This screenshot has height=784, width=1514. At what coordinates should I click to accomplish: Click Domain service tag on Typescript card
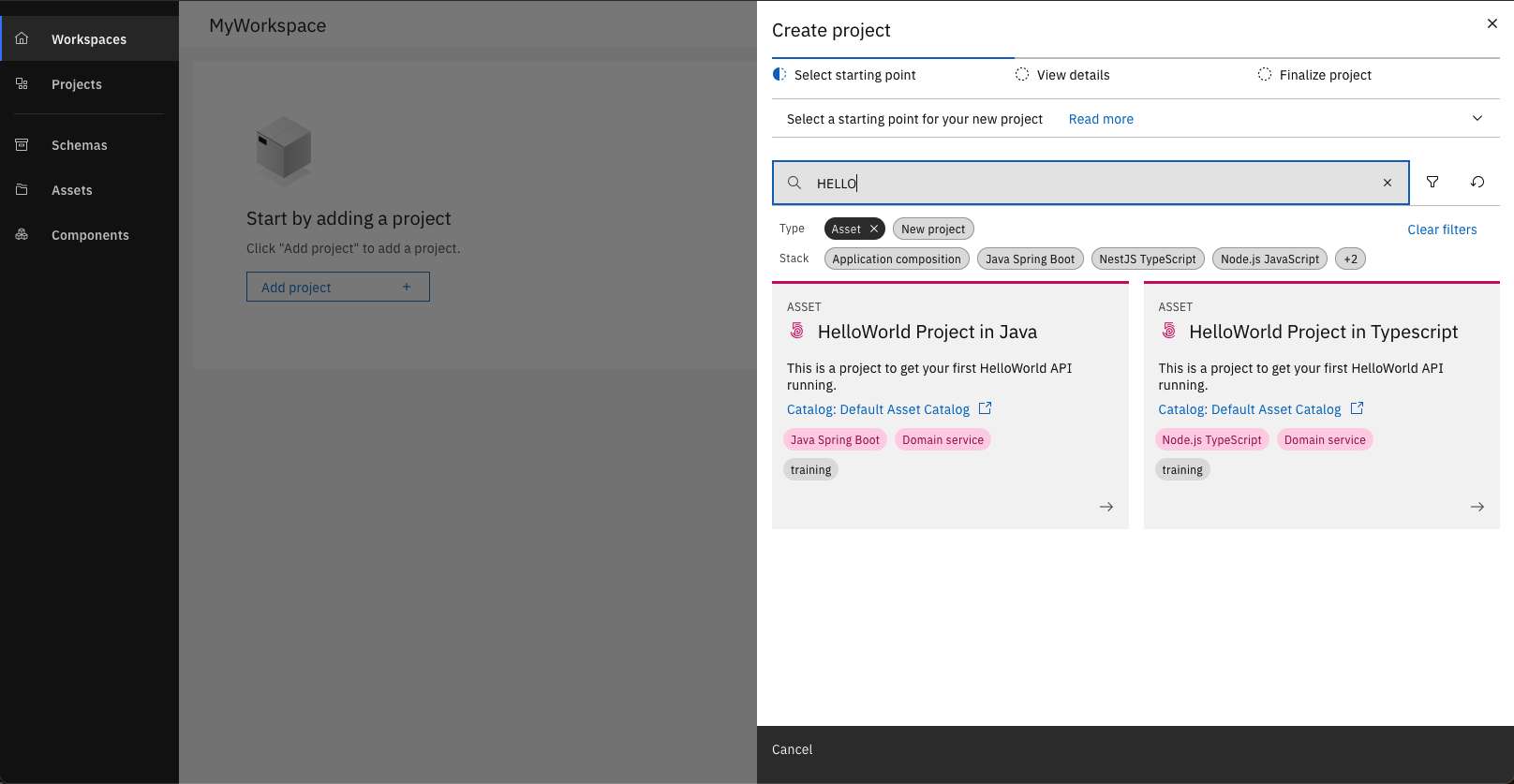(1325, 439)
